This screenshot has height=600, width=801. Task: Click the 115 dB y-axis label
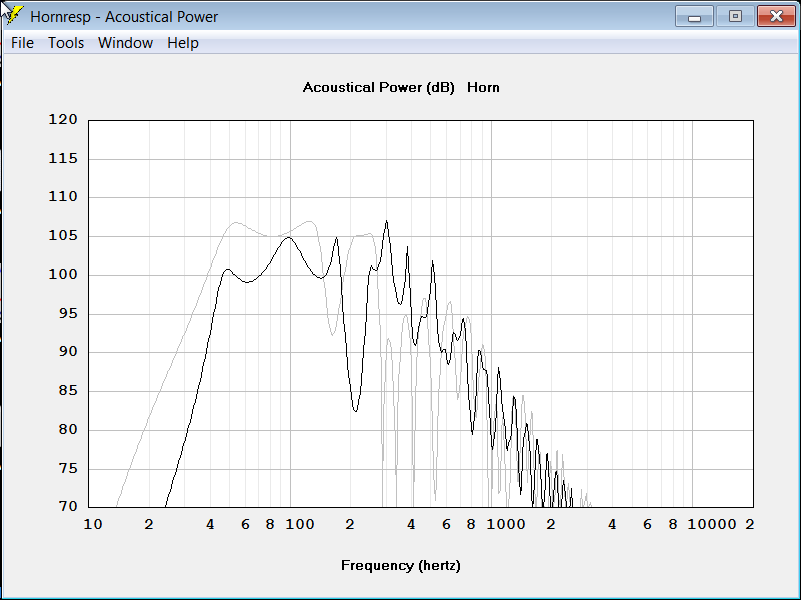click(63, 159)
